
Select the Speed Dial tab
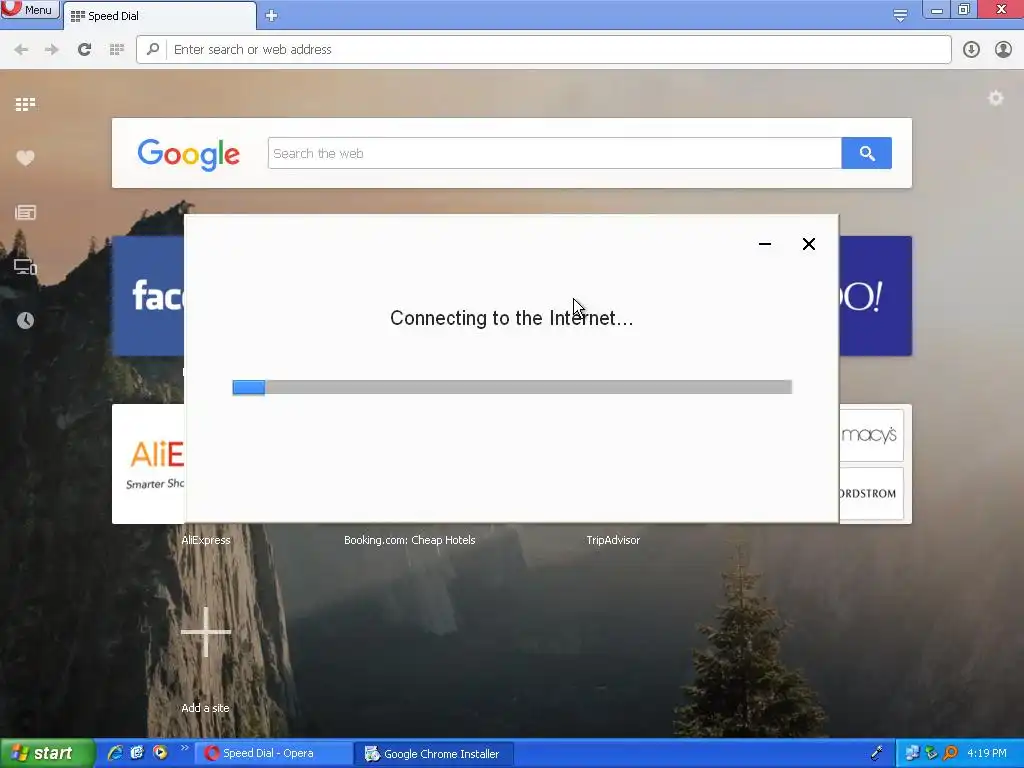pos(160,16)
